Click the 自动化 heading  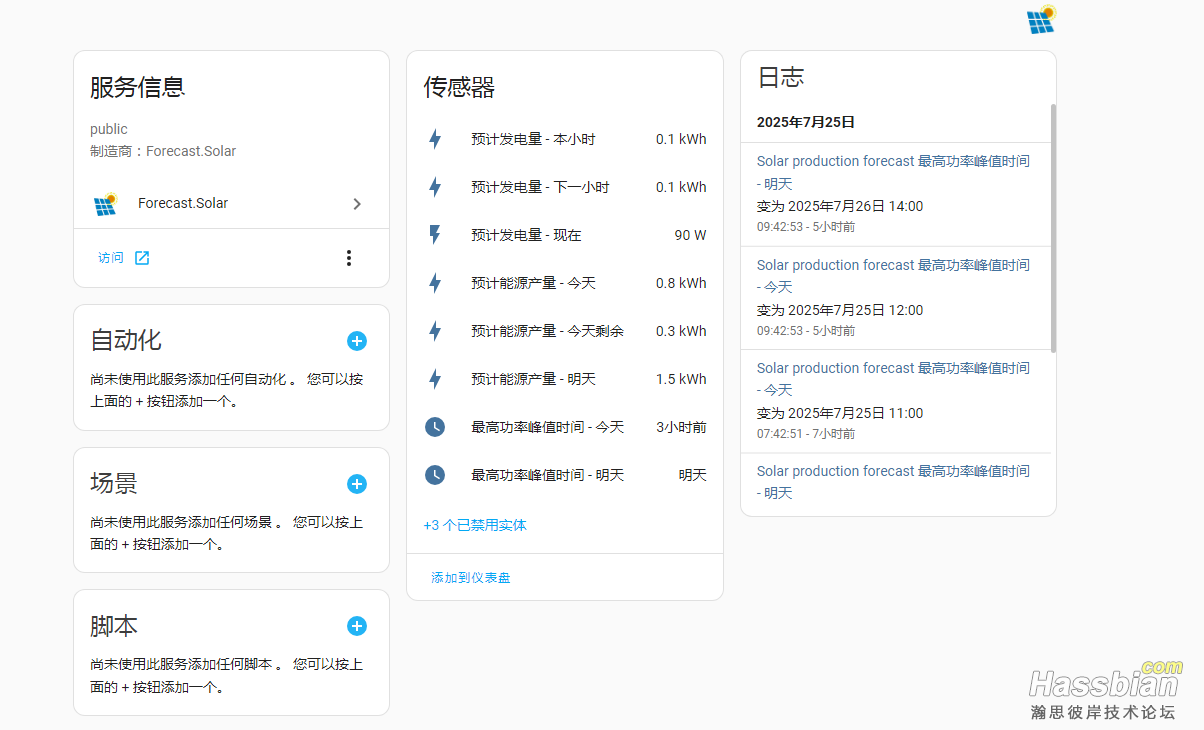(x=126, y=340)
